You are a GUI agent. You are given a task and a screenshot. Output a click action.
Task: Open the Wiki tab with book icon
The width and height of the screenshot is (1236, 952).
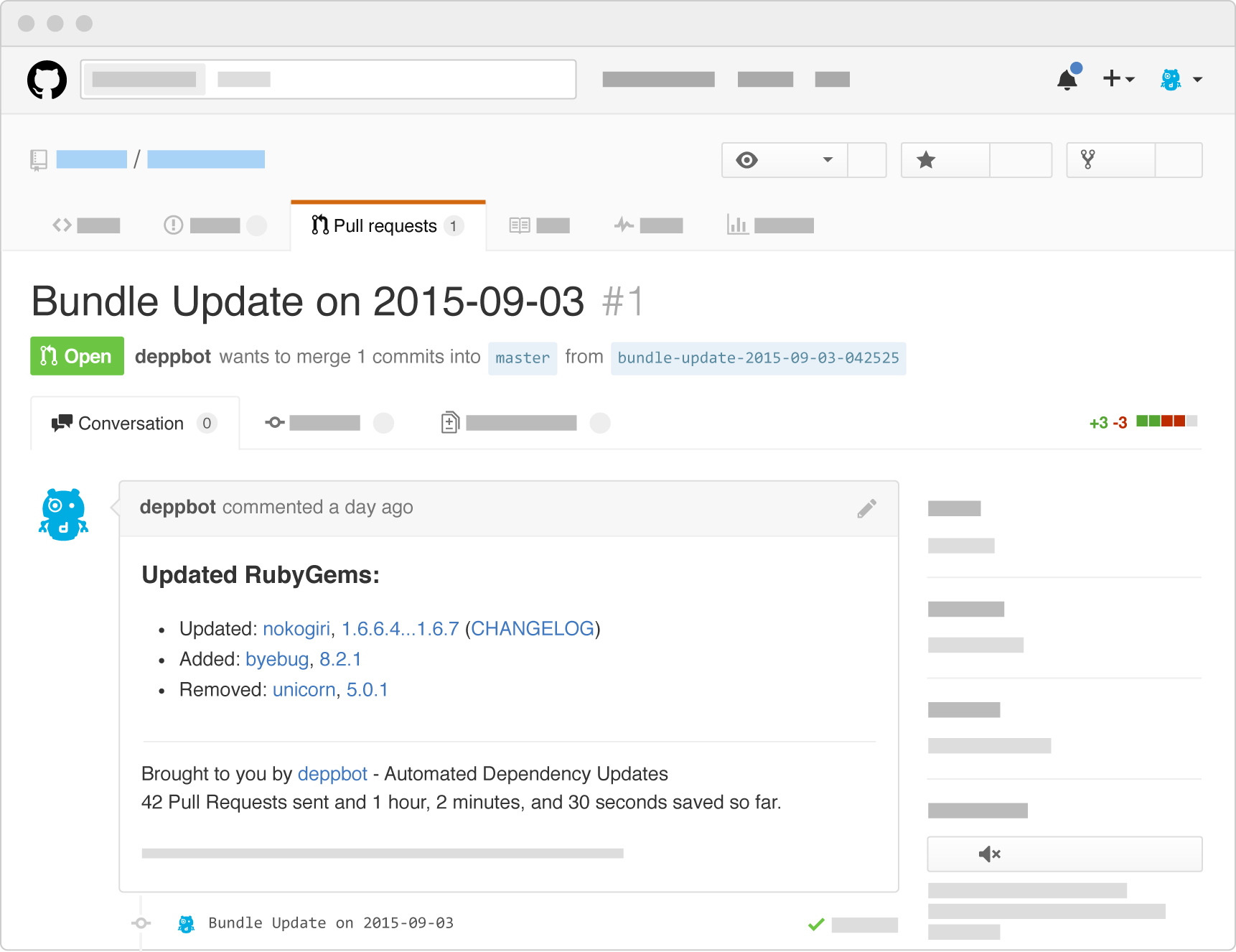539,225
